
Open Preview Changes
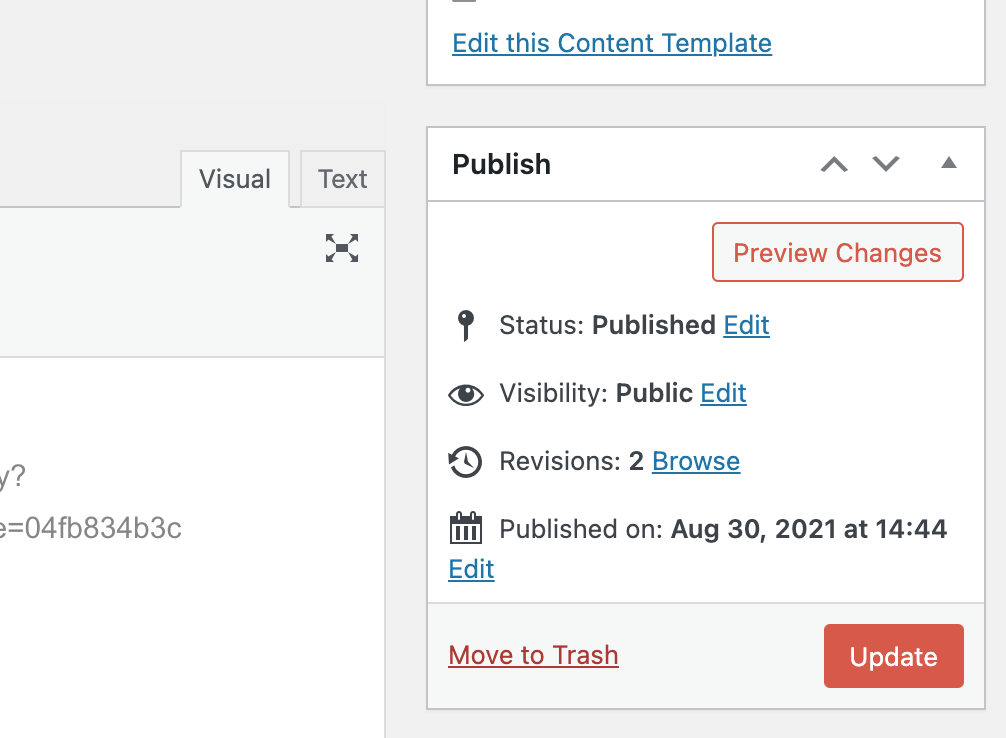click(x=837, y=252)
